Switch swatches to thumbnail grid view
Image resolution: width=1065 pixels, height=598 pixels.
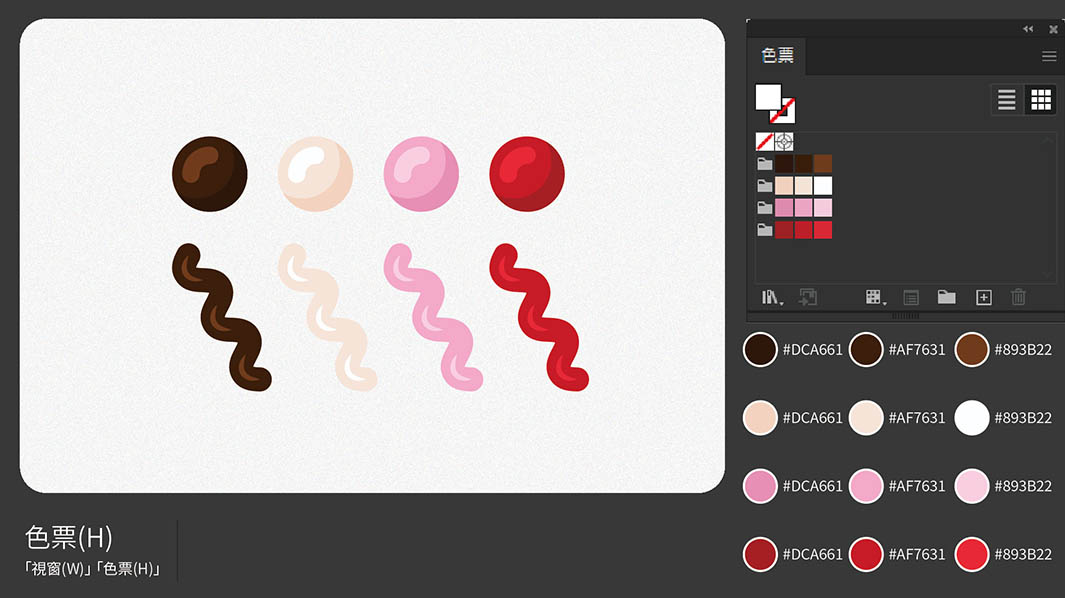coord(1041,100)
